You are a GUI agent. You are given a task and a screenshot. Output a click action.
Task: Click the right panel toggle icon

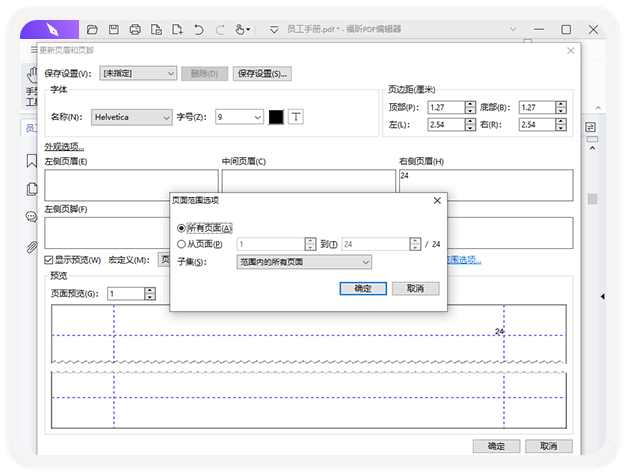pyautogui.click(x=590, y=127)
